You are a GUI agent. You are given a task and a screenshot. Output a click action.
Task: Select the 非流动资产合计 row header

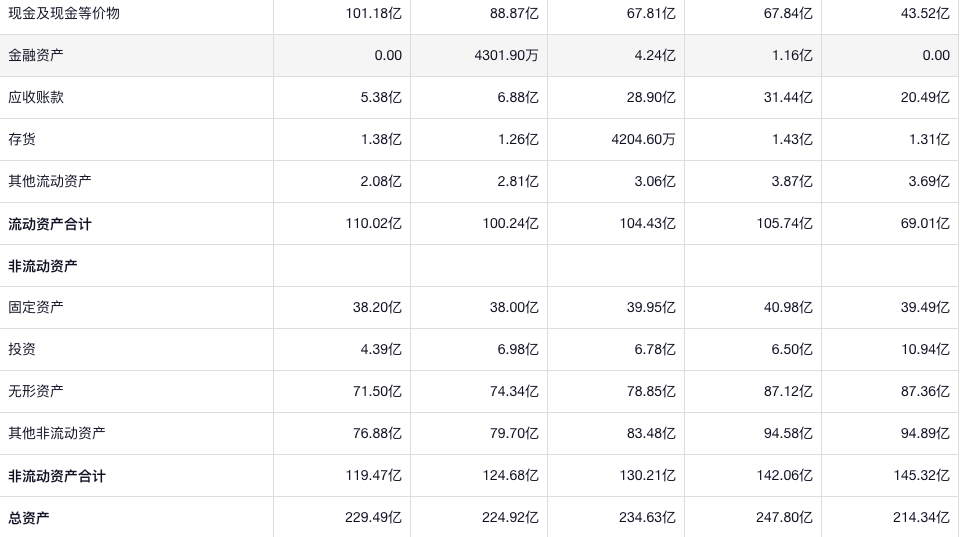(57, 476)
